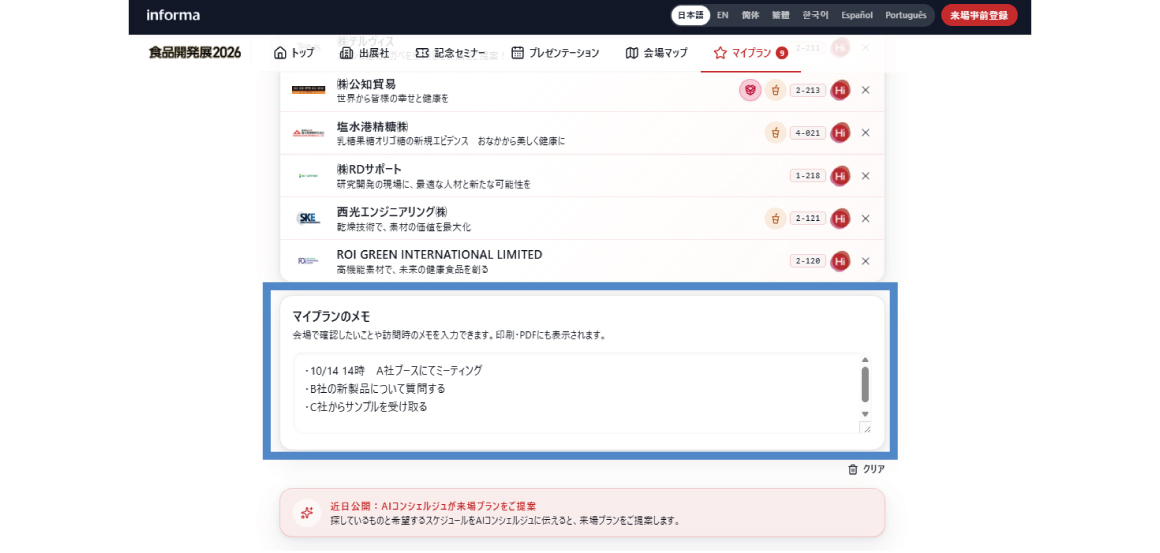Click booth number 4-021
Screen dimensions: 1160x553
(808, 133)
